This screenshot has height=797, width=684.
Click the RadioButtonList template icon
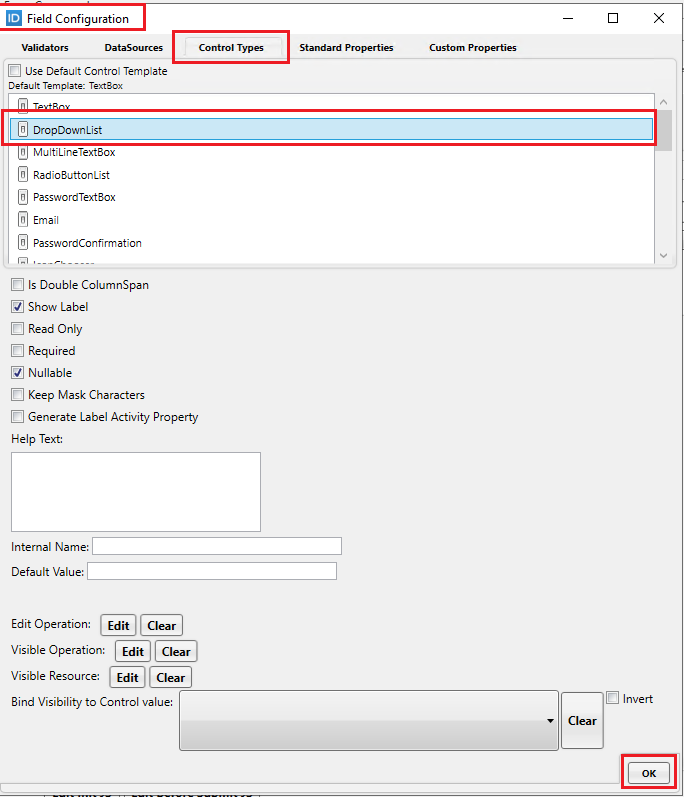click(23, 174)
